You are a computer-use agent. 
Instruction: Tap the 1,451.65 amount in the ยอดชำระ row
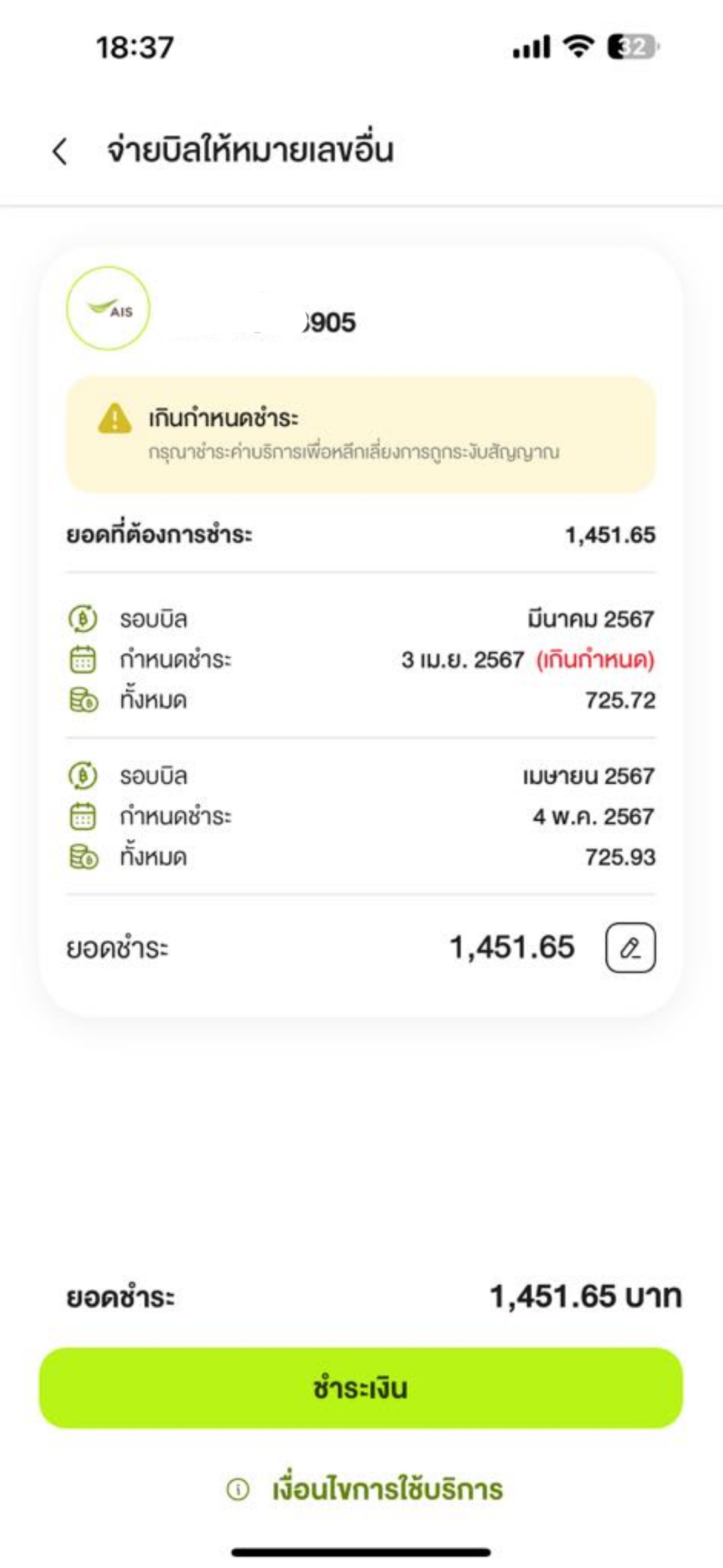click(512, 948)
